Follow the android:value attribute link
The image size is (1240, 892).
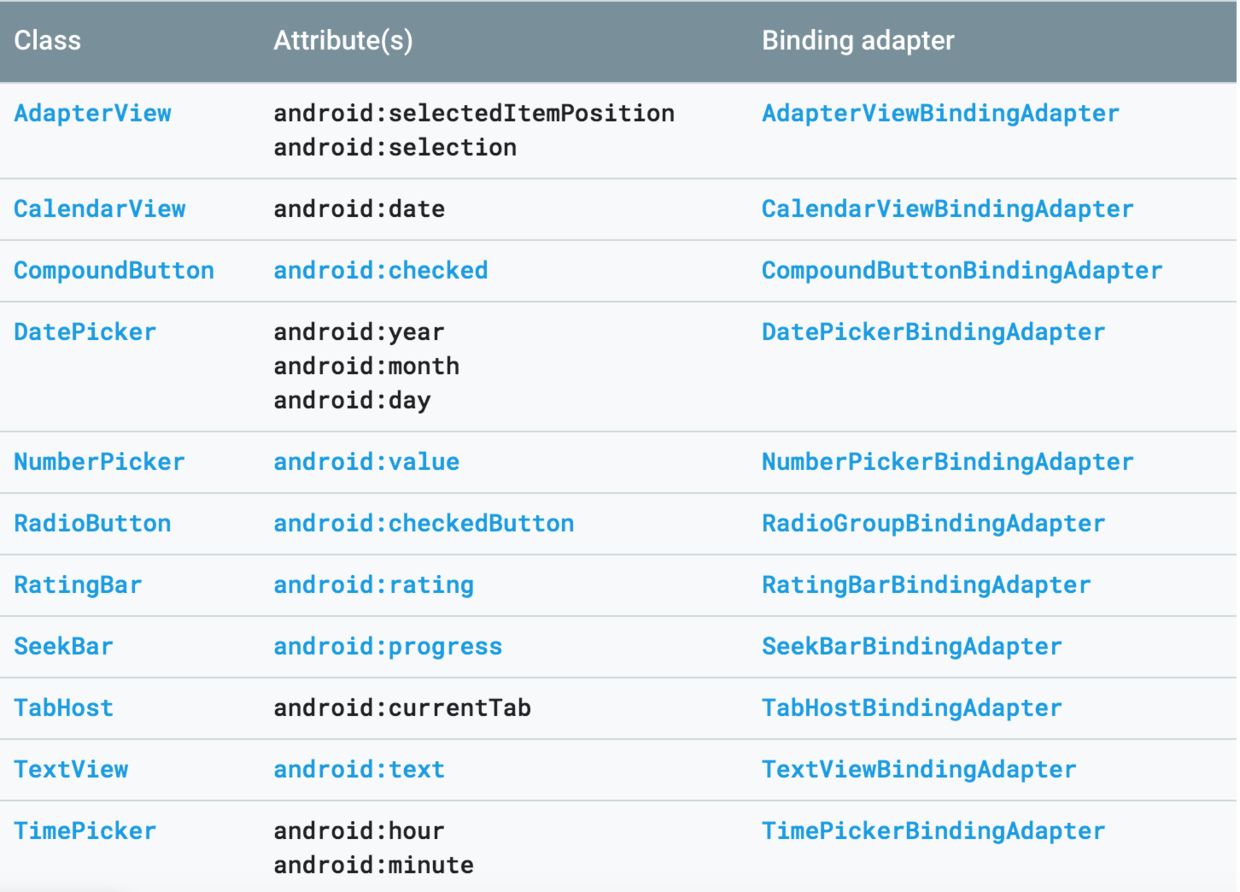pyautogui.click(x=367, y=462)
